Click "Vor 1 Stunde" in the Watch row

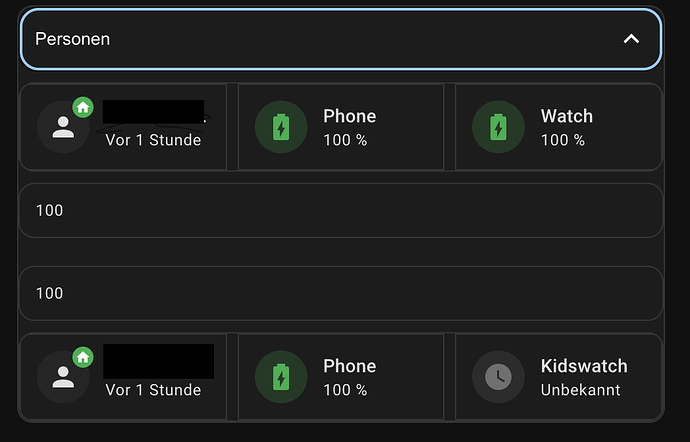point(153,140)
